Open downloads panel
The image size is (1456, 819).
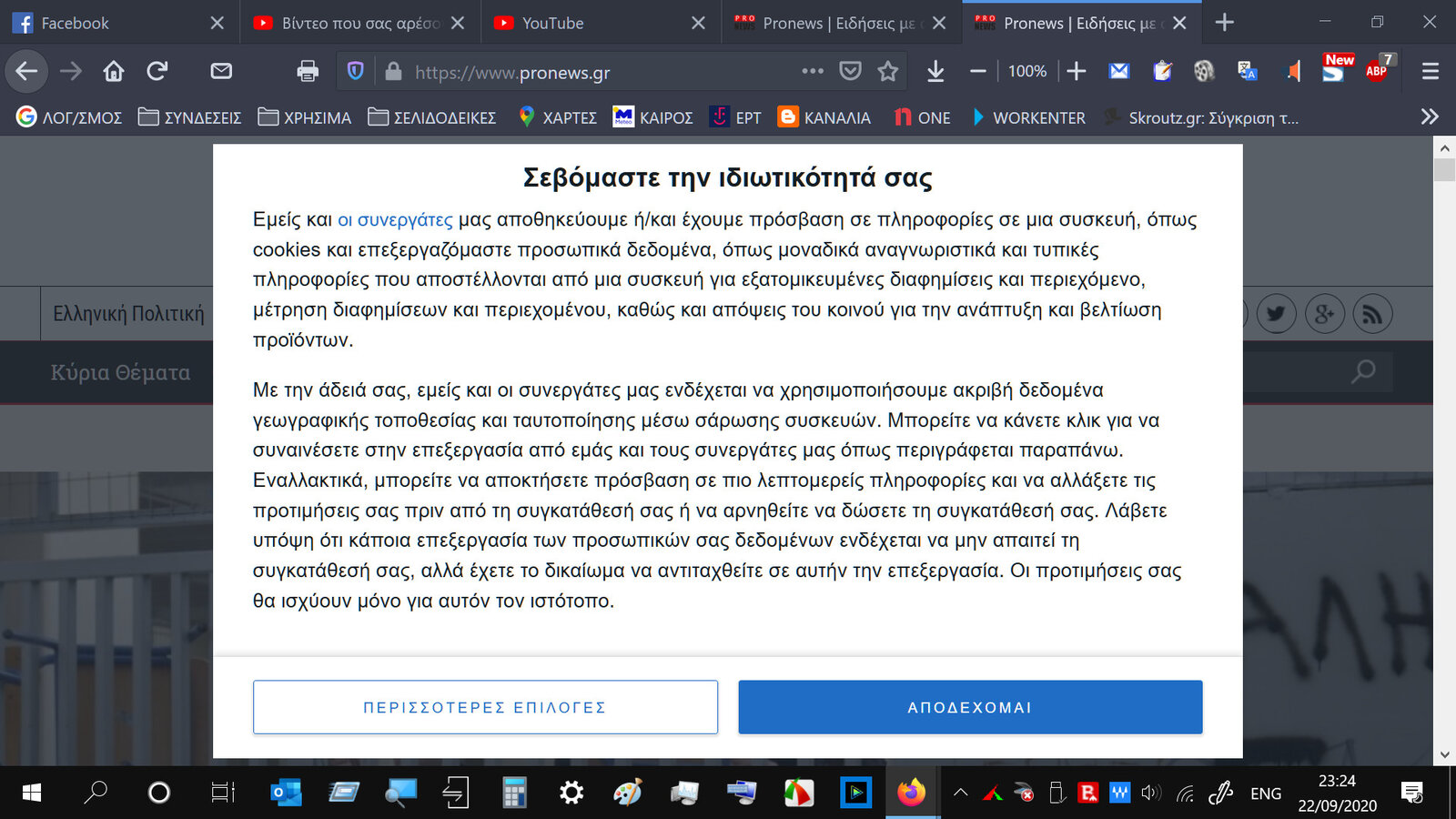[935, 71]
